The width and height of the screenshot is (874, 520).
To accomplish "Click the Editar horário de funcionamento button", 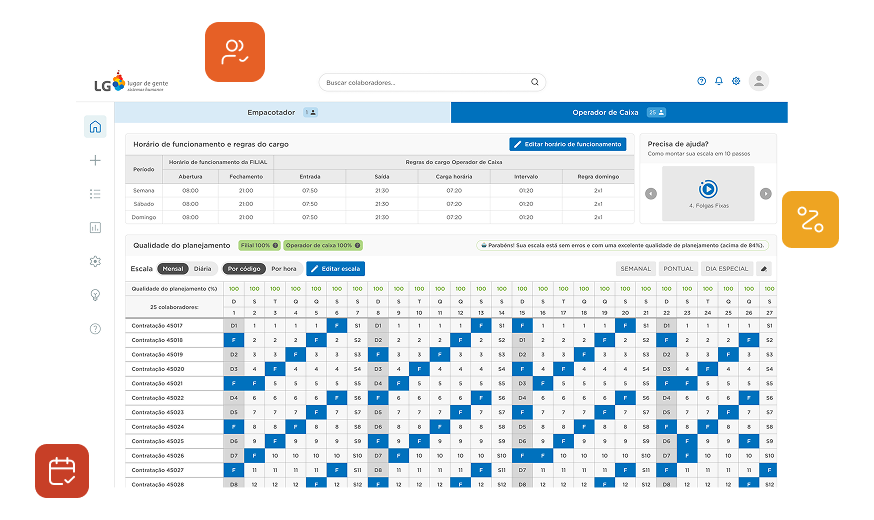I will coord(568,145).
